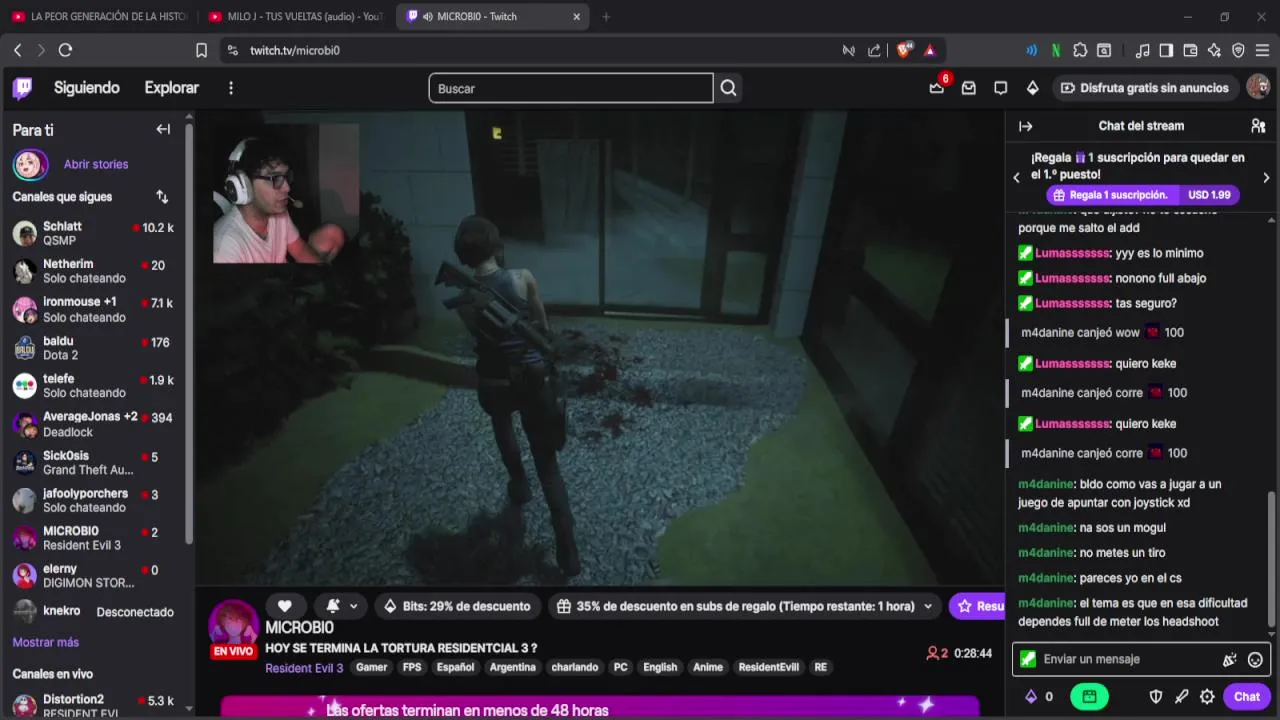1280x720 pixels.
Task: Sort followed channels with arrows icon
Action: point(162,197)
